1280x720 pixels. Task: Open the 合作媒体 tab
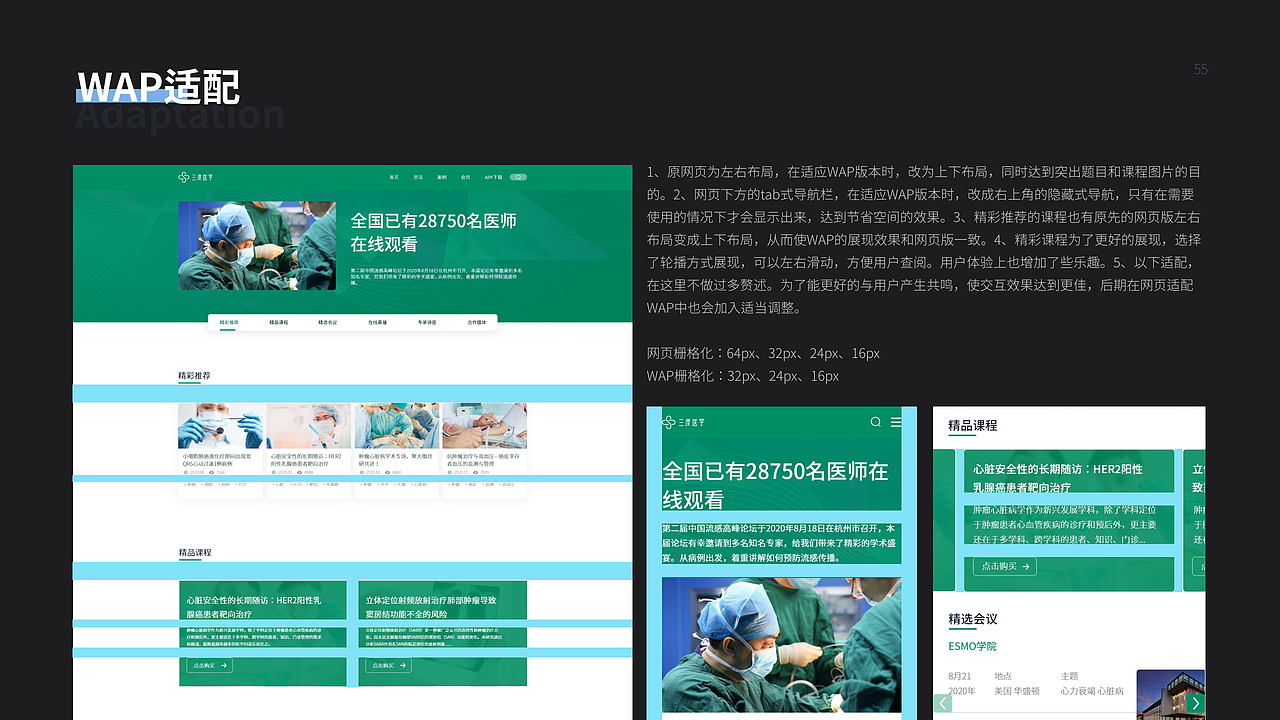[475, 322]
